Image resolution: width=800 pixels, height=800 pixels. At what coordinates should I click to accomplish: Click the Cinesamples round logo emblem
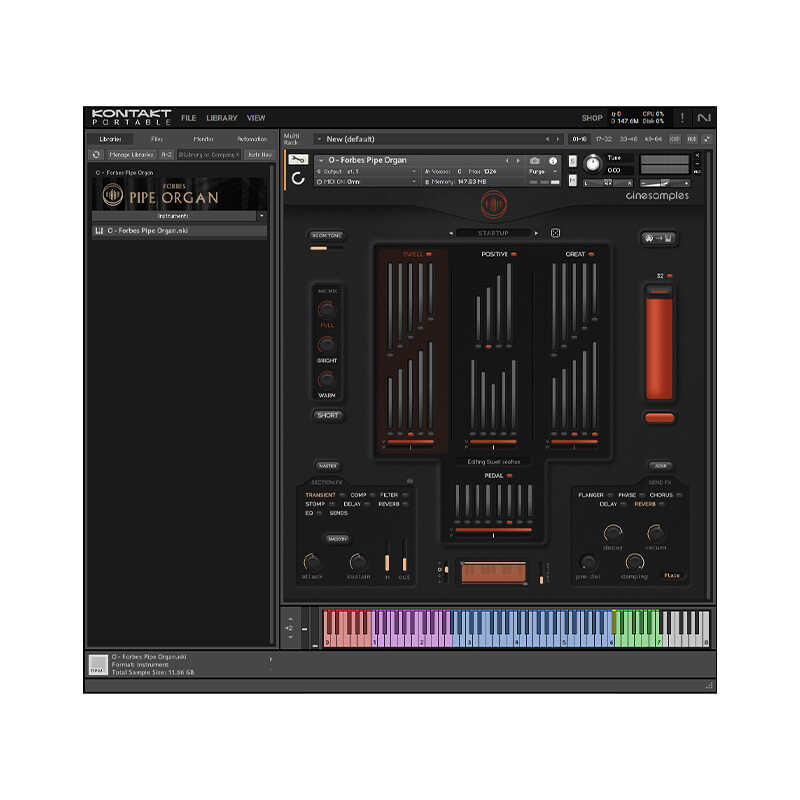493,204
